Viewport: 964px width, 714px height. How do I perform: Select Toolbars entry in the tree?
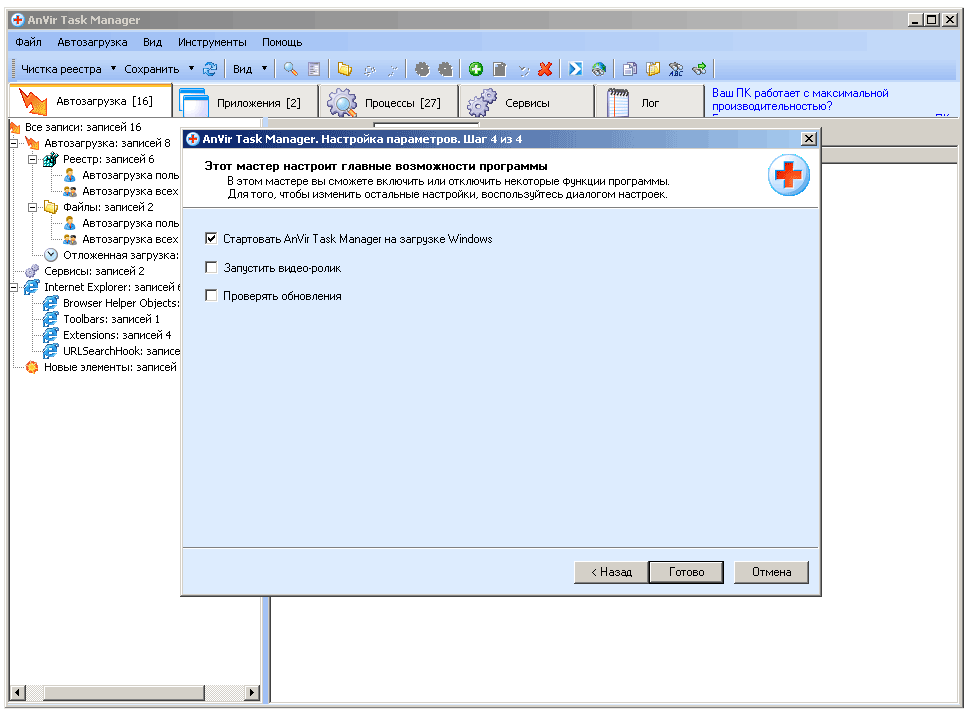(x=110, y=319)
